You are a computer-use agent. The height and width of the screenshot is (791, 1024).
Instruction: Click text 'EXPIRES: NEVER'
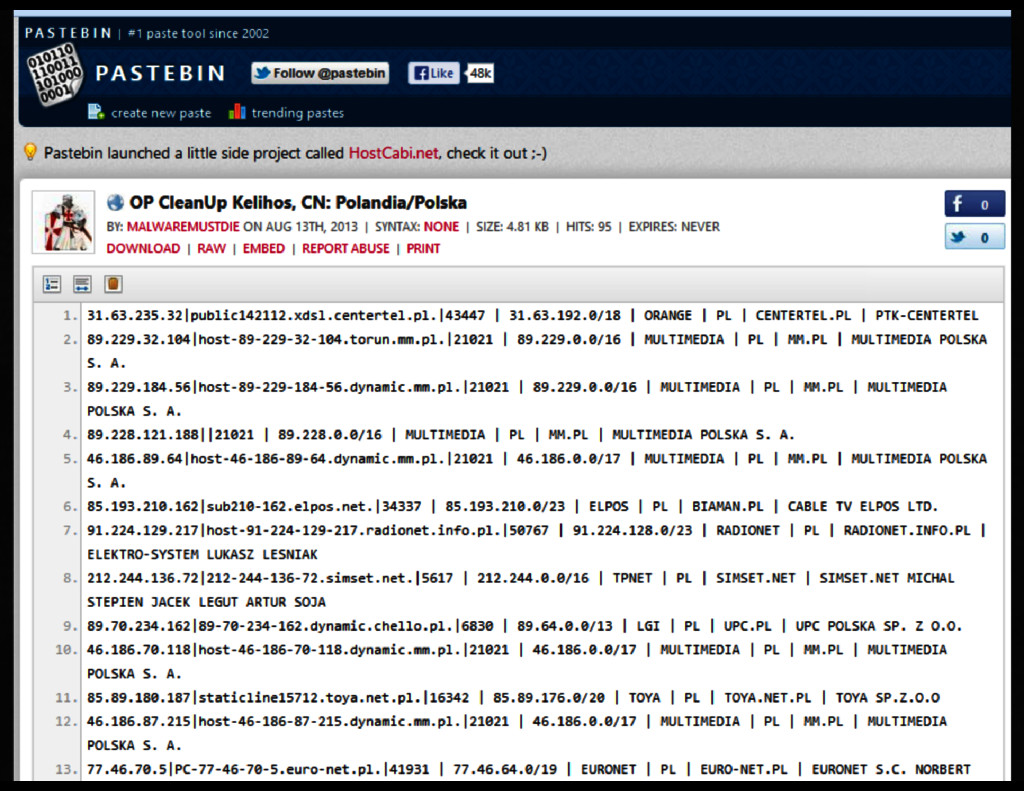click(674, 227)
